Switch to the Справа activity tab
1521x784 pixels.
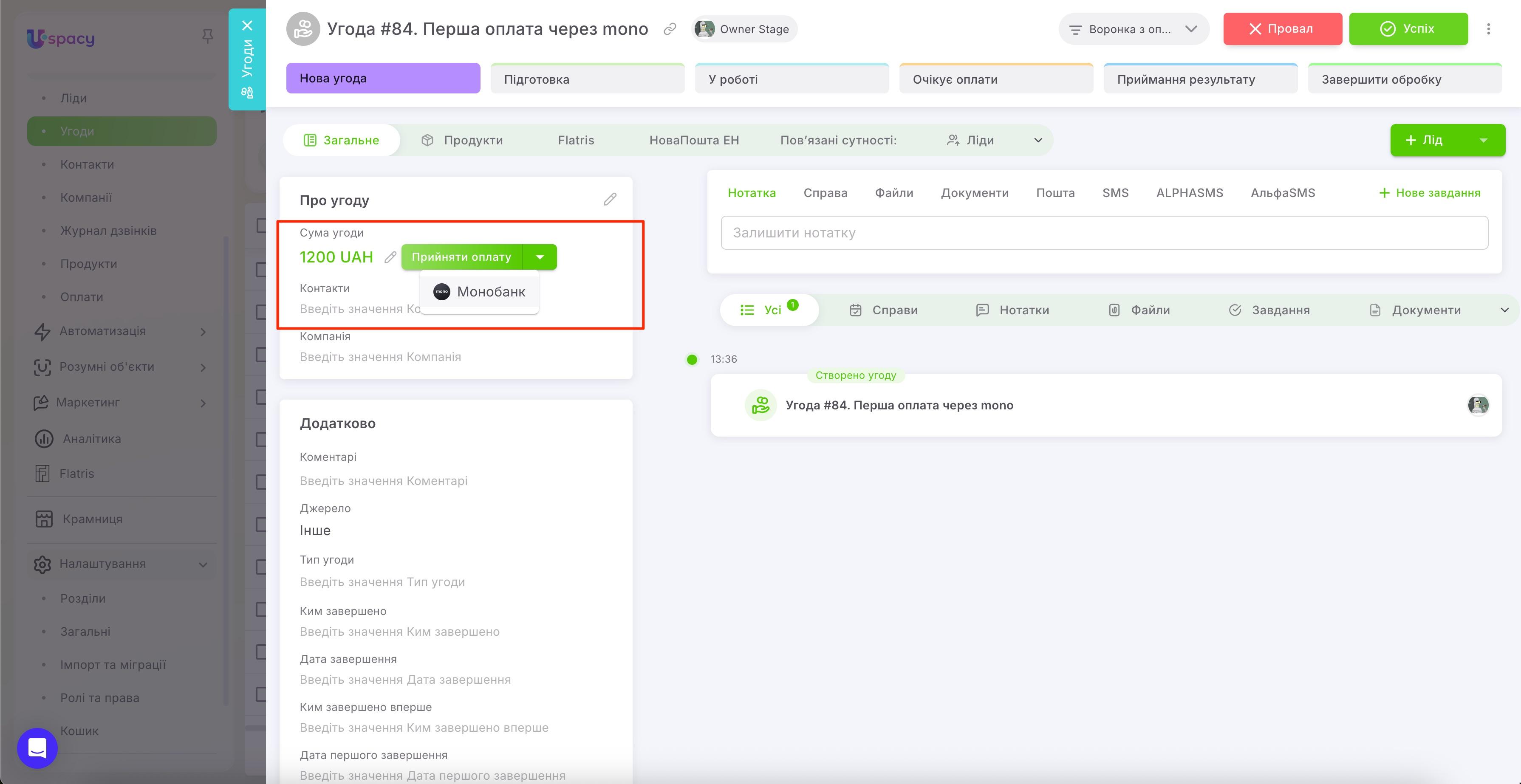pyautogui.click(x=825, y=192)
